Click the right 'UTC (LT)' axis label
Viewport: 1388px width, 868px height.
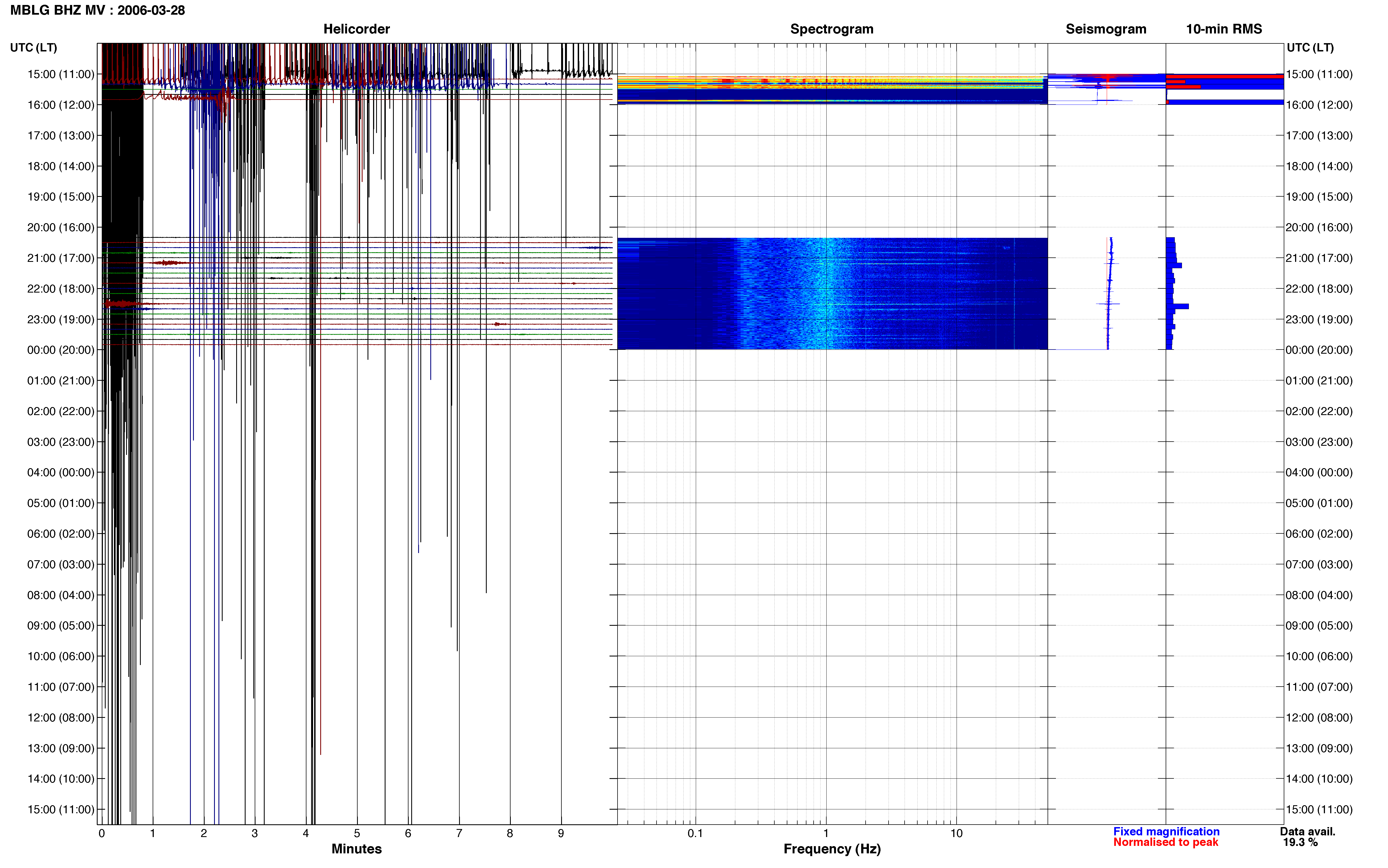coord(1310,48)
